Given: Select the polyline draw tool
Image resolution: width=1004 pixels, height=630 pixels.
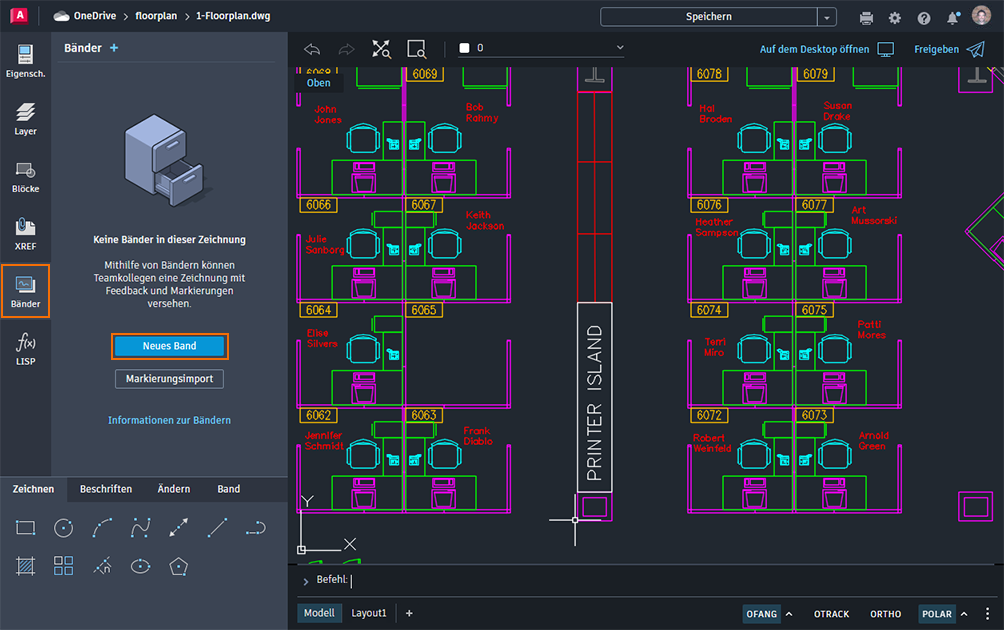Looking at the screenshot, I should pyautogui.click(x=255, y=528).
